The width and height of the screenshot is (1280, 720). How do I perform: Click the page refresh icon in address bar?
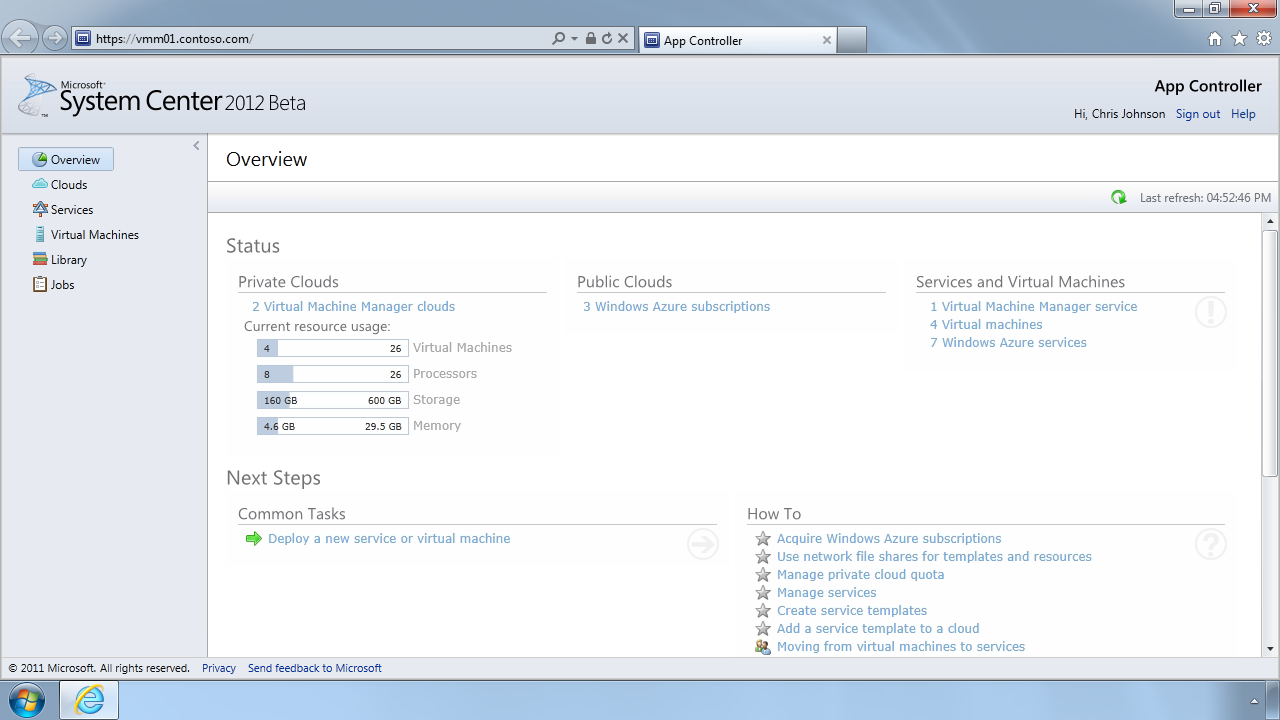[606, 39]
